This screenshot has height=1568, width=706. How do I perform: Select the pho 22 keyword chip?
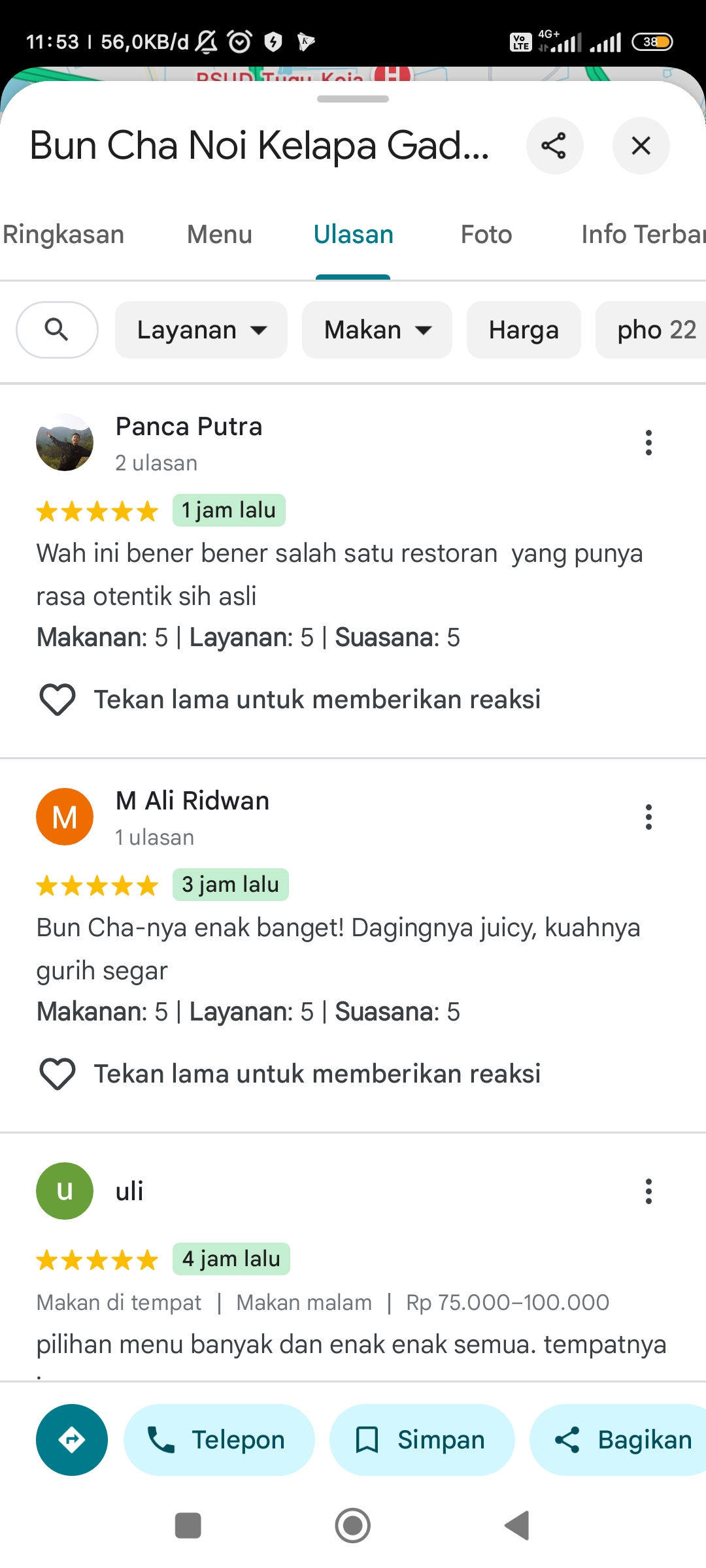coord(651,330)
